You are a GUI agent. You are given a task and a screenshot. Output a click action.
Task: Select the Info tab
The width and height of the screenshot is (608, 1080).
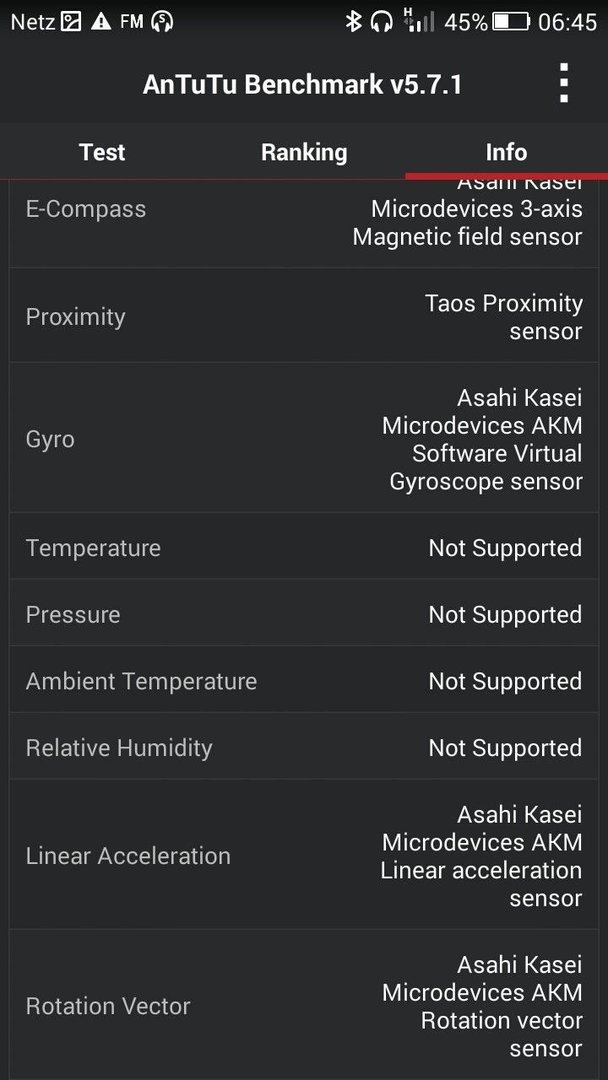pyautogui.click(x=506, y=152)
